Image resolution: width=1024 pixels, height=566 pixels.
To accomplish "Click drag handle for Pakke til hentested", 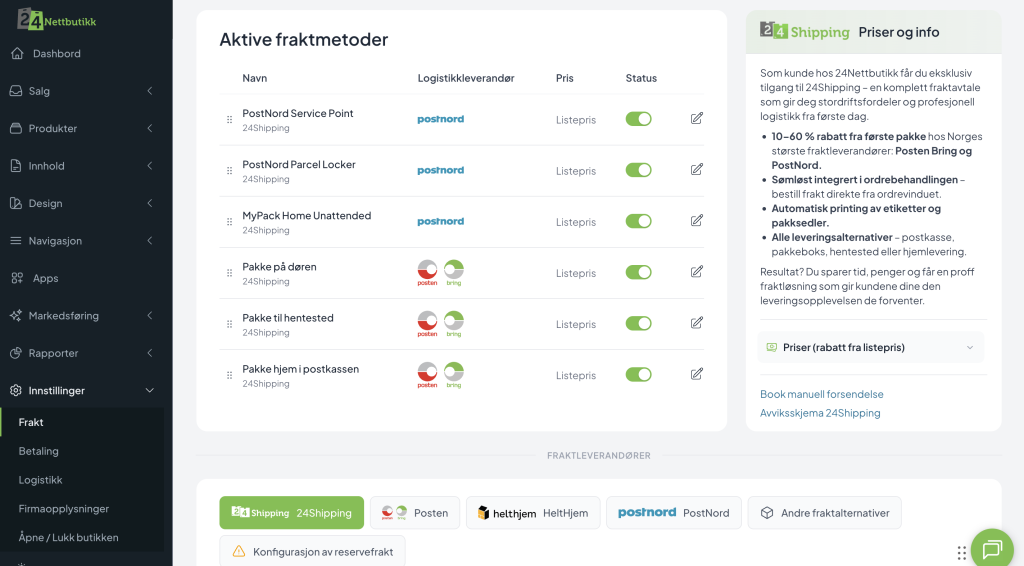I will 229,324.
